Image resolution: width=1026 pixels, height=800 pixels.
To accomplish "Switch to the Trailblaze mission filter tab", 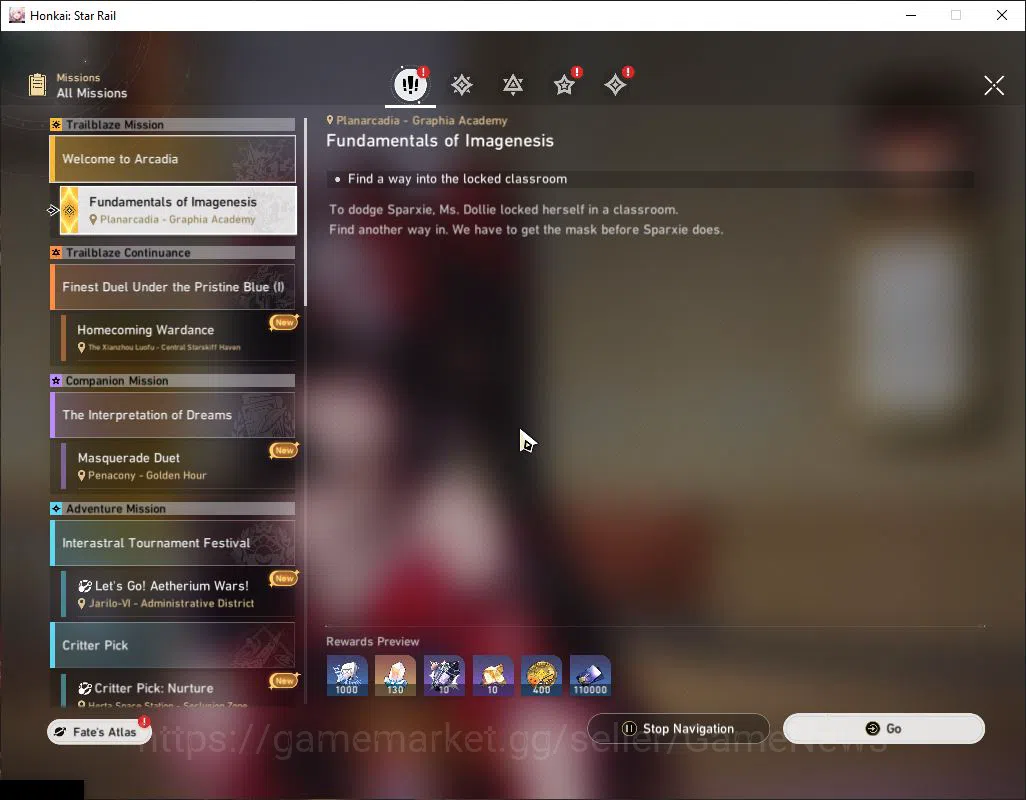I will (x=461, y=85).
